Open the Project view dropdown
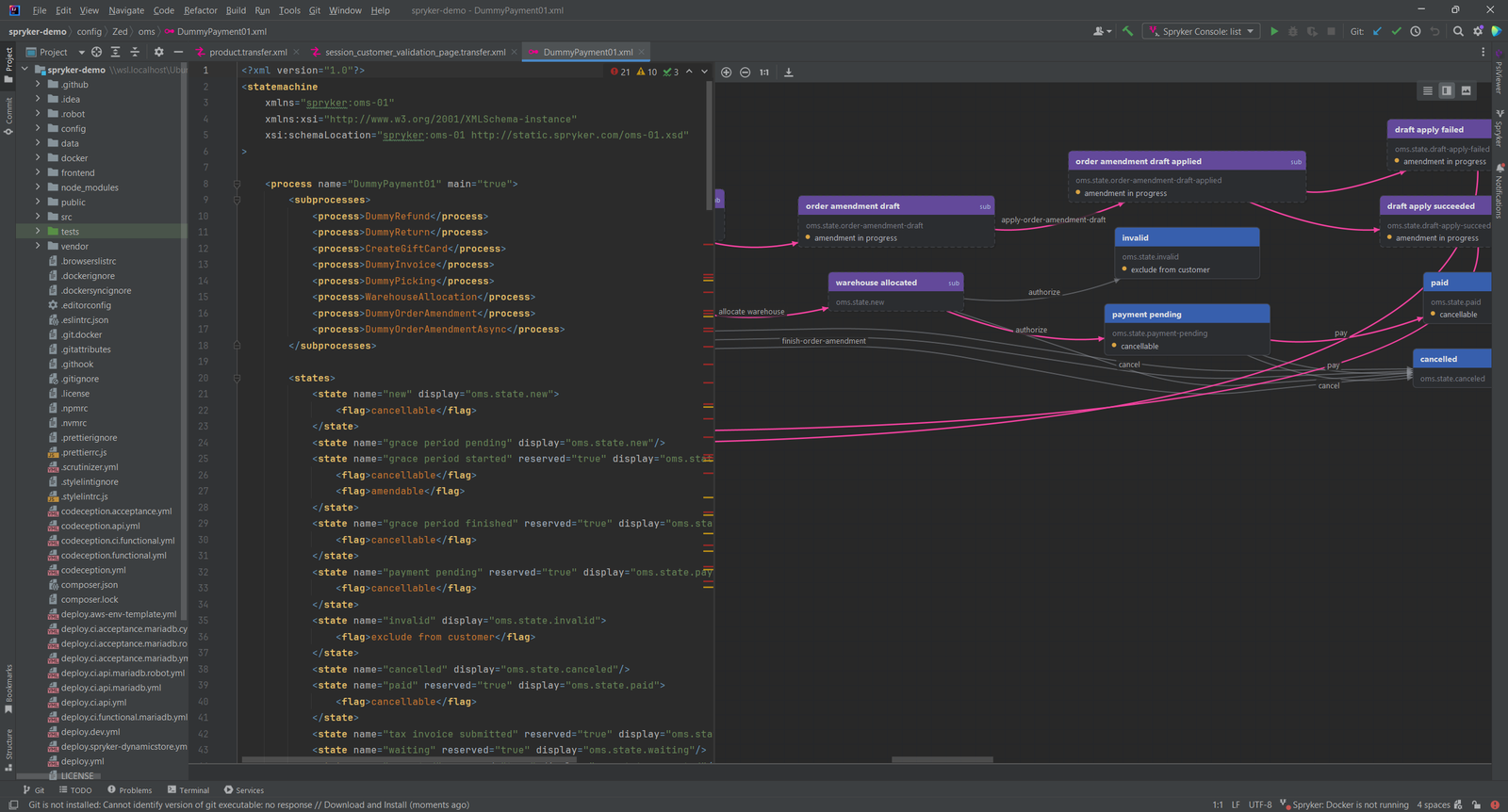Viewport: 1508px width, 812px height. pos(56,52)
